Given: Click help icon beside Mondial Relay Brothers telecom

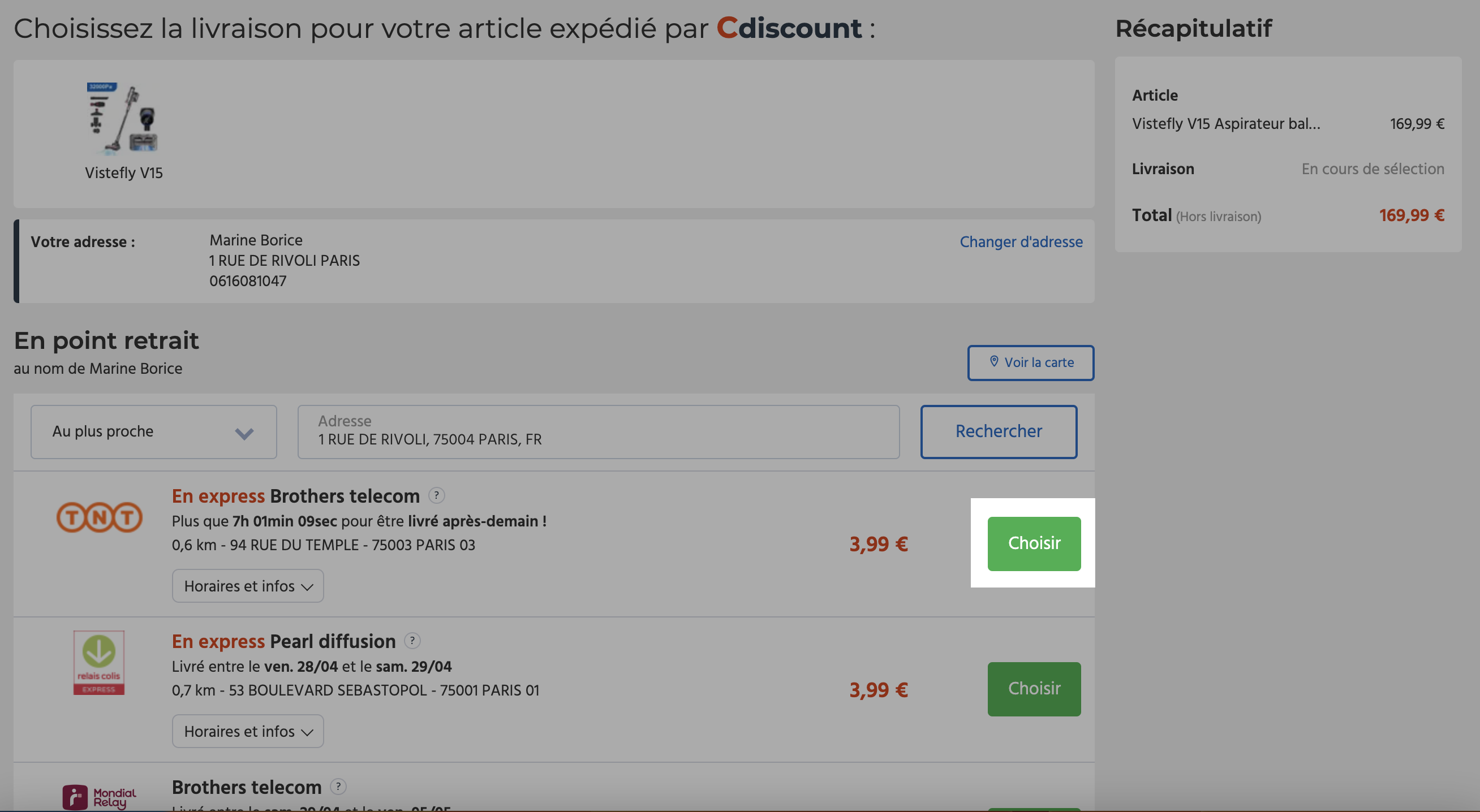Looking at the screenshot, I should (x=338, y=786).
